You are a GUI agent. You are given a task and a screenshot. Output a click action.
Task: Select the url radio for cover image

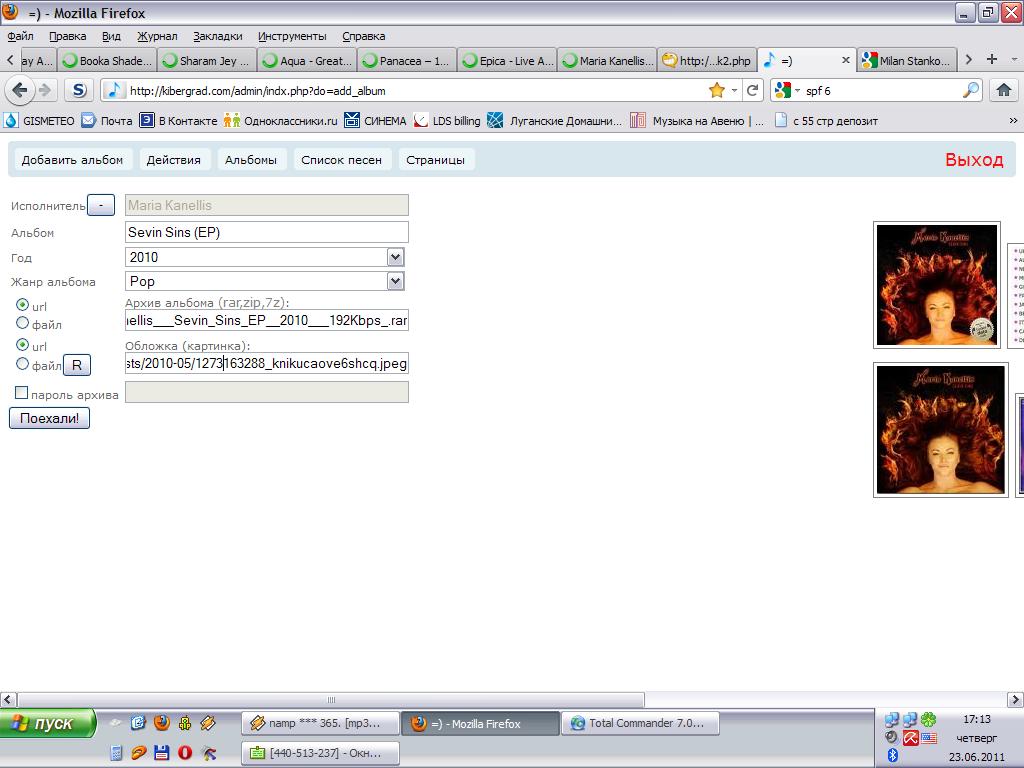click(22, 345)
